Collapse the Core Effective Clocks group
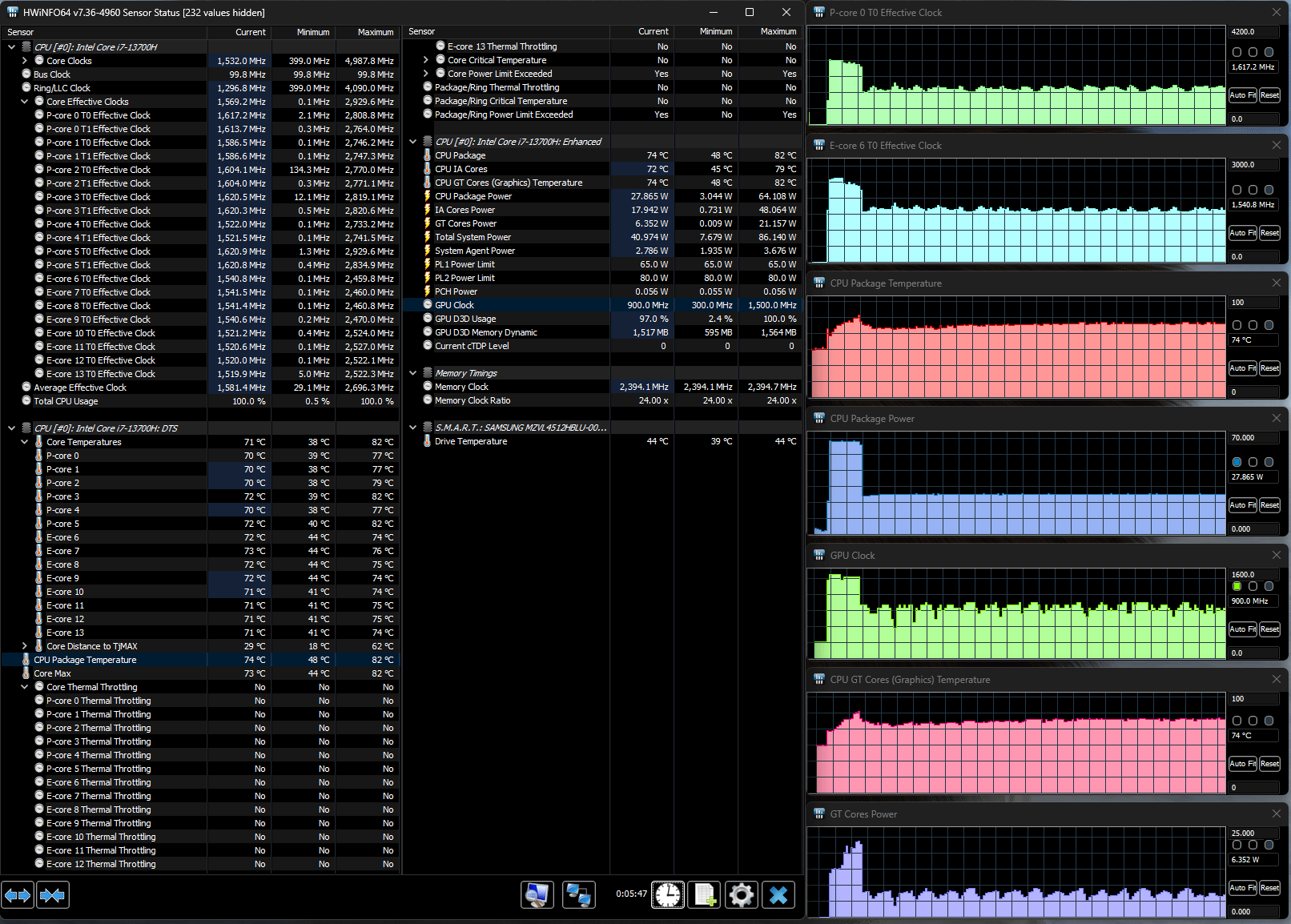1291x924 pixels. click(25, 102)
